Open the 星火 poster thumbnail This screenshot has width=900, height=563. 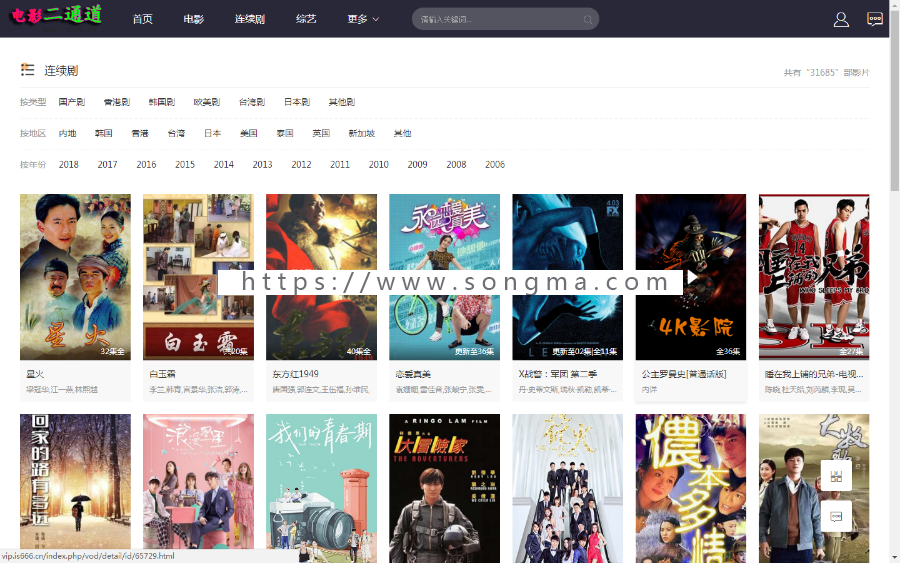(x=75, y=277)
